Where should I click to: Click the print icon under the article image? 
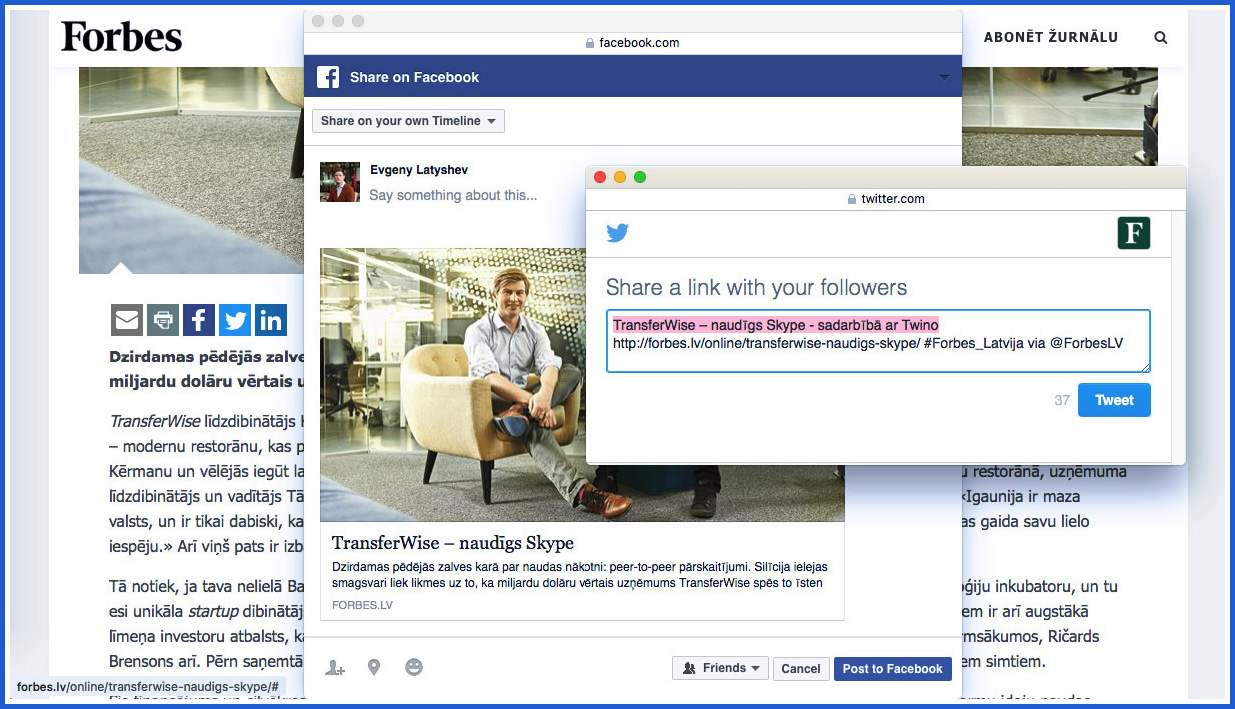click(163, 320)
